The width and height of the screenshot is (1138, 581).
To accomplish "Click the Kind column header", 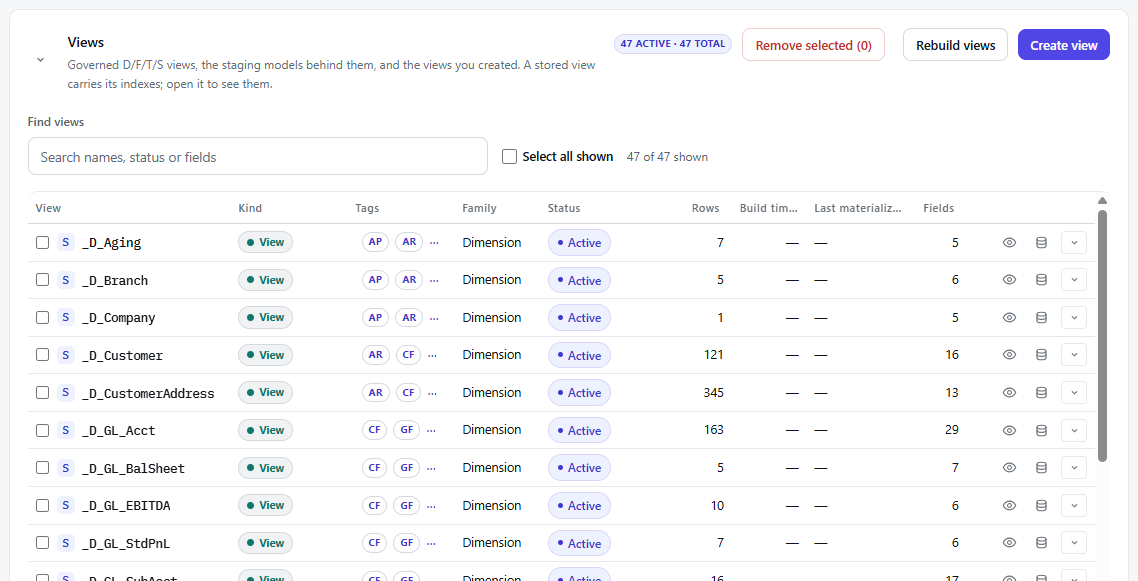I will click(x=250, y=208).
